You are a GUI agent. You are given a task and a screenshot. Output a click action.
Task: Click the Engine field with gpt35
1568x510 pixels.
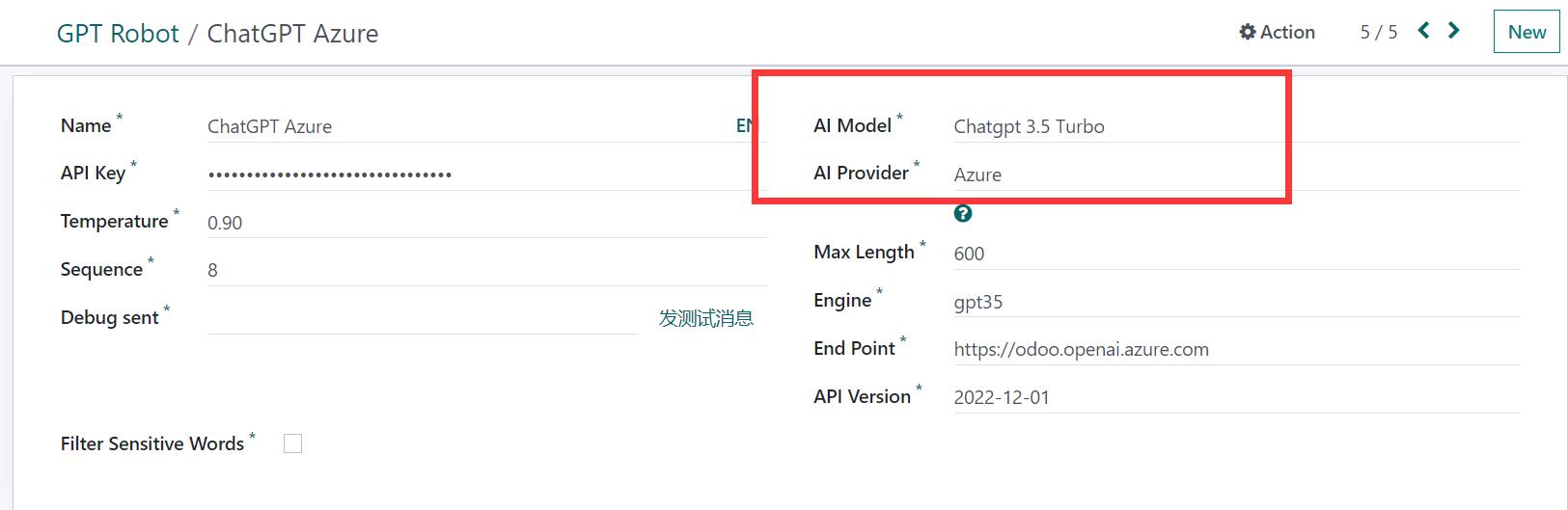coord(1235,302)
